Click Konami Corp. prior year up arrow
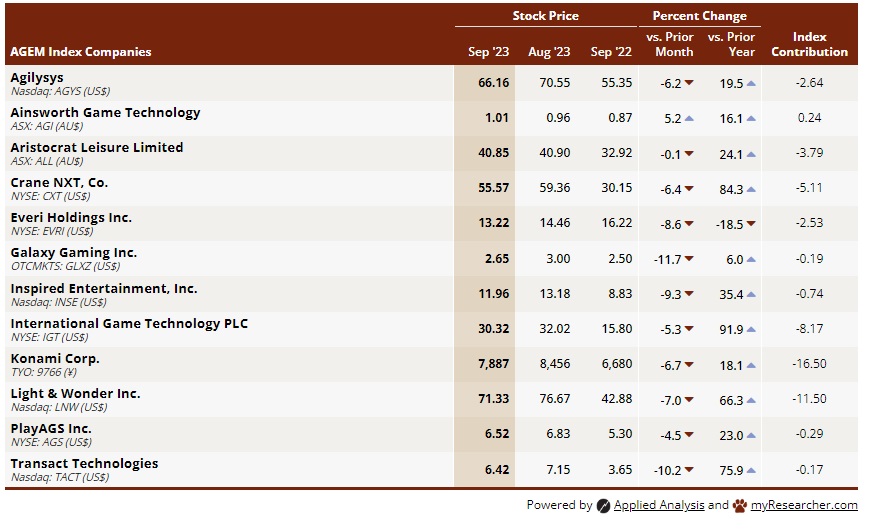This screenshot has height=529, width=869. click(x=751, y=365)
